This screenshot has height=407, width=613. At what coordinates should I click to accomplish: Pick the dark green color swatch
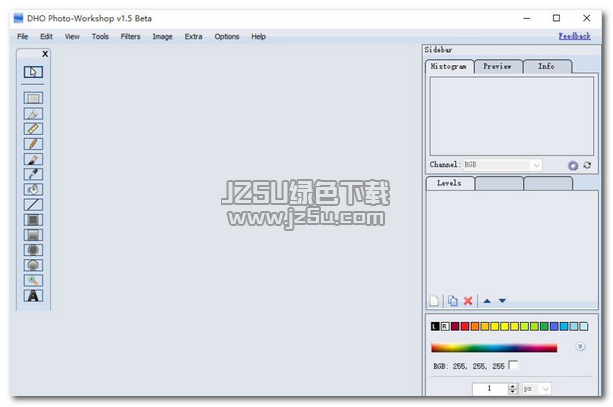tap(544, 326)
